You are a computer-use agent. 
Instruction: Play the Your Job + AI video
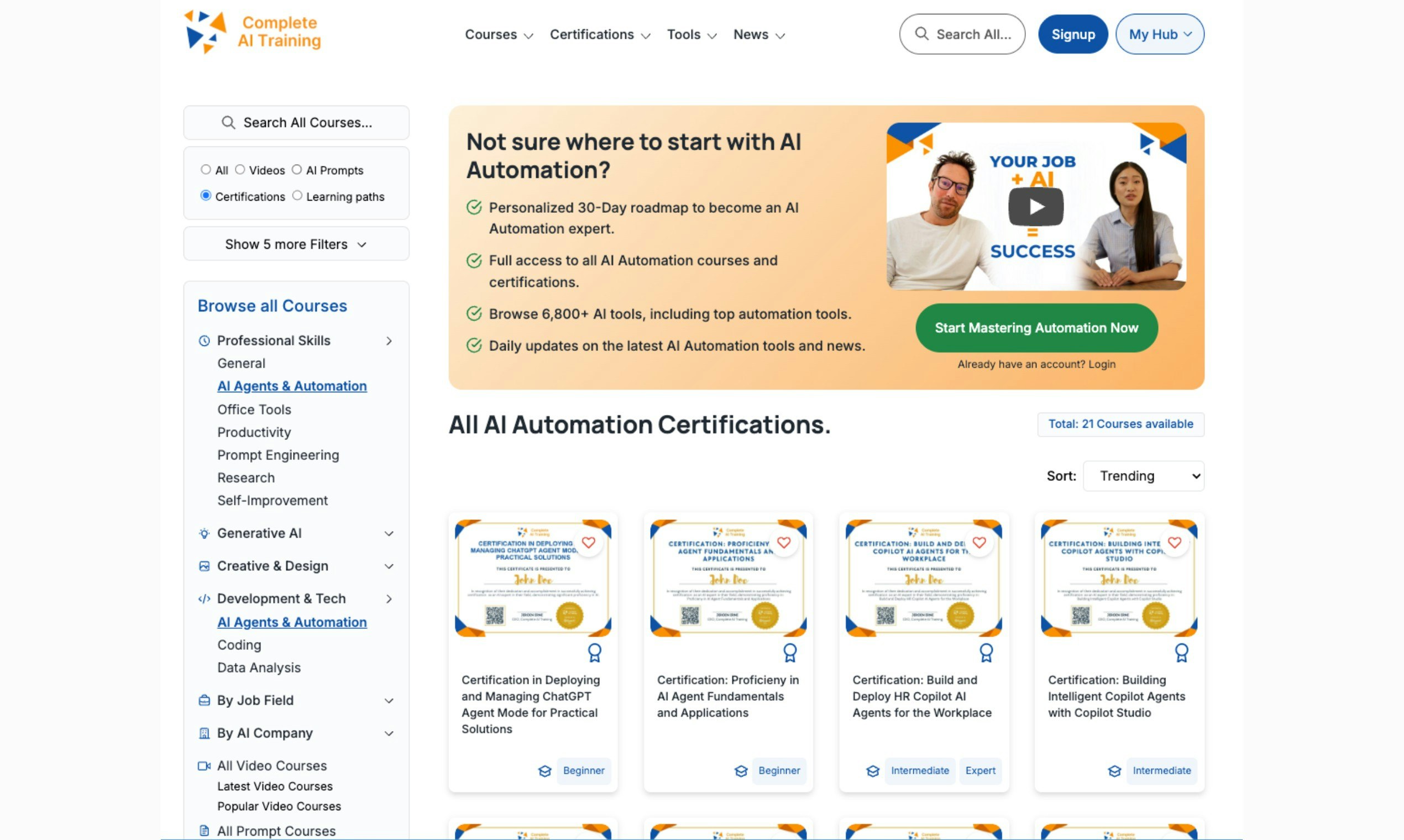tap(1035, 206)
